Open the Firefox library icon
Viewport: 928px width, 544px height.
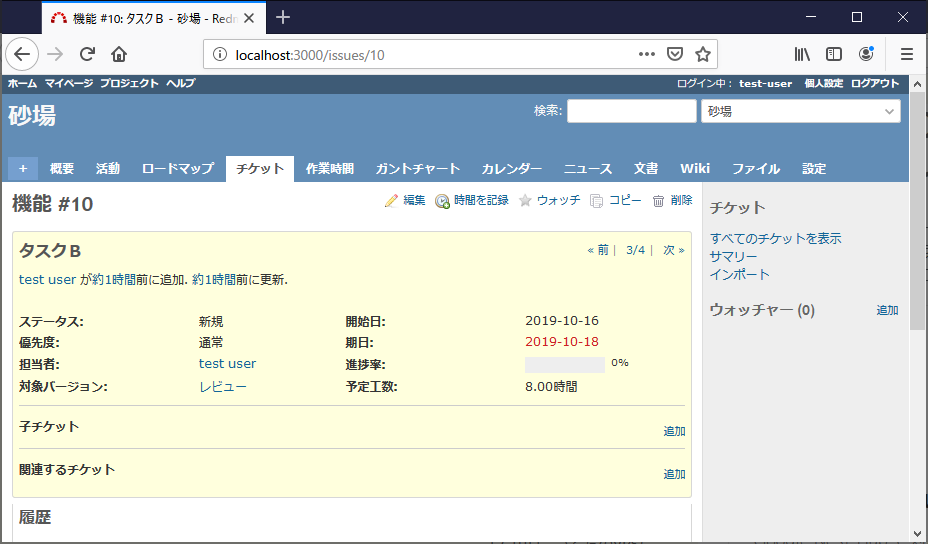click(x=802, y=54)
